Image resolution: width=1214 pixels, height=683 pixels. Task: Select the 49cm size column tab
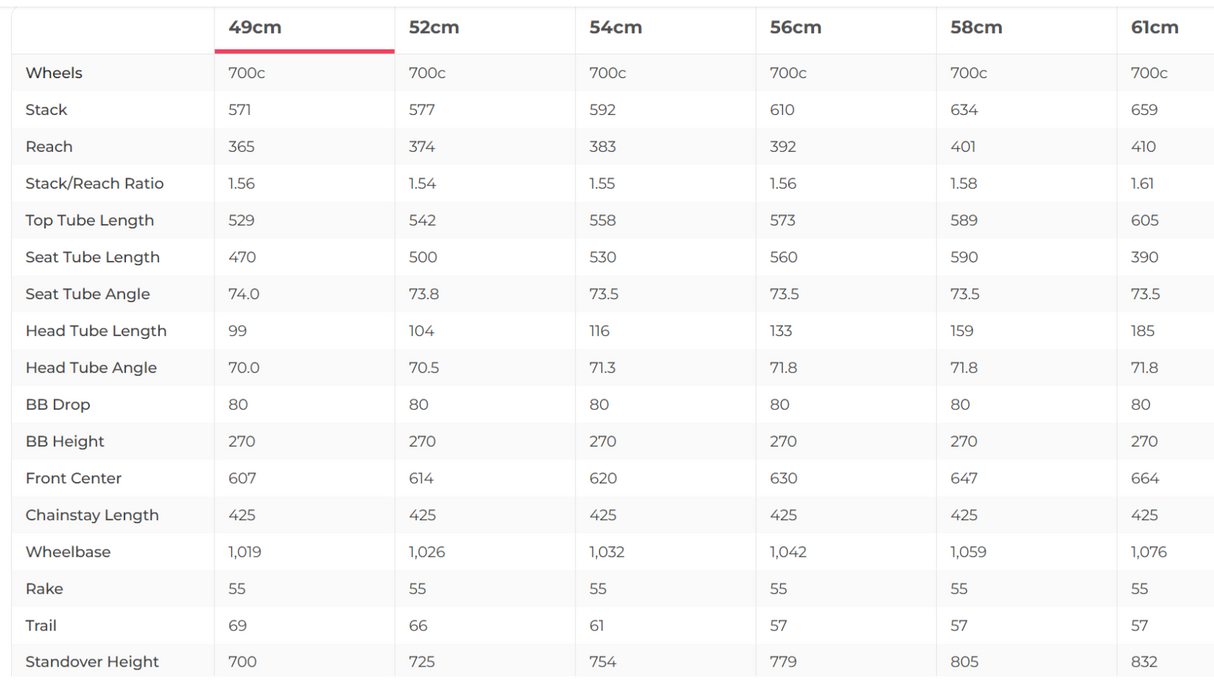click(x=255, y=28)
